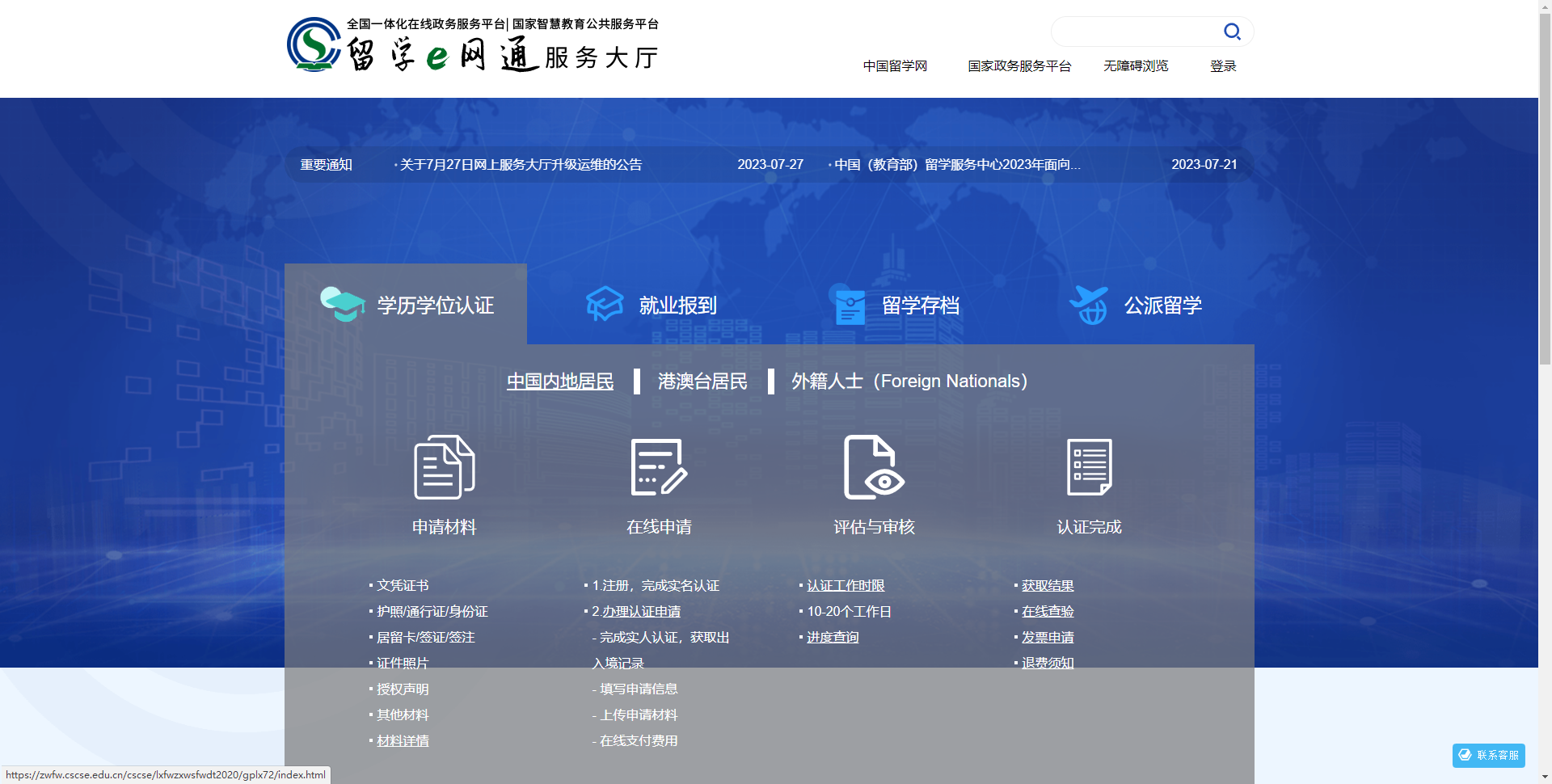This screenshot has width=1552, height=784.
Task: Click the 评估与审核 eye document icon
Action: 874,467
